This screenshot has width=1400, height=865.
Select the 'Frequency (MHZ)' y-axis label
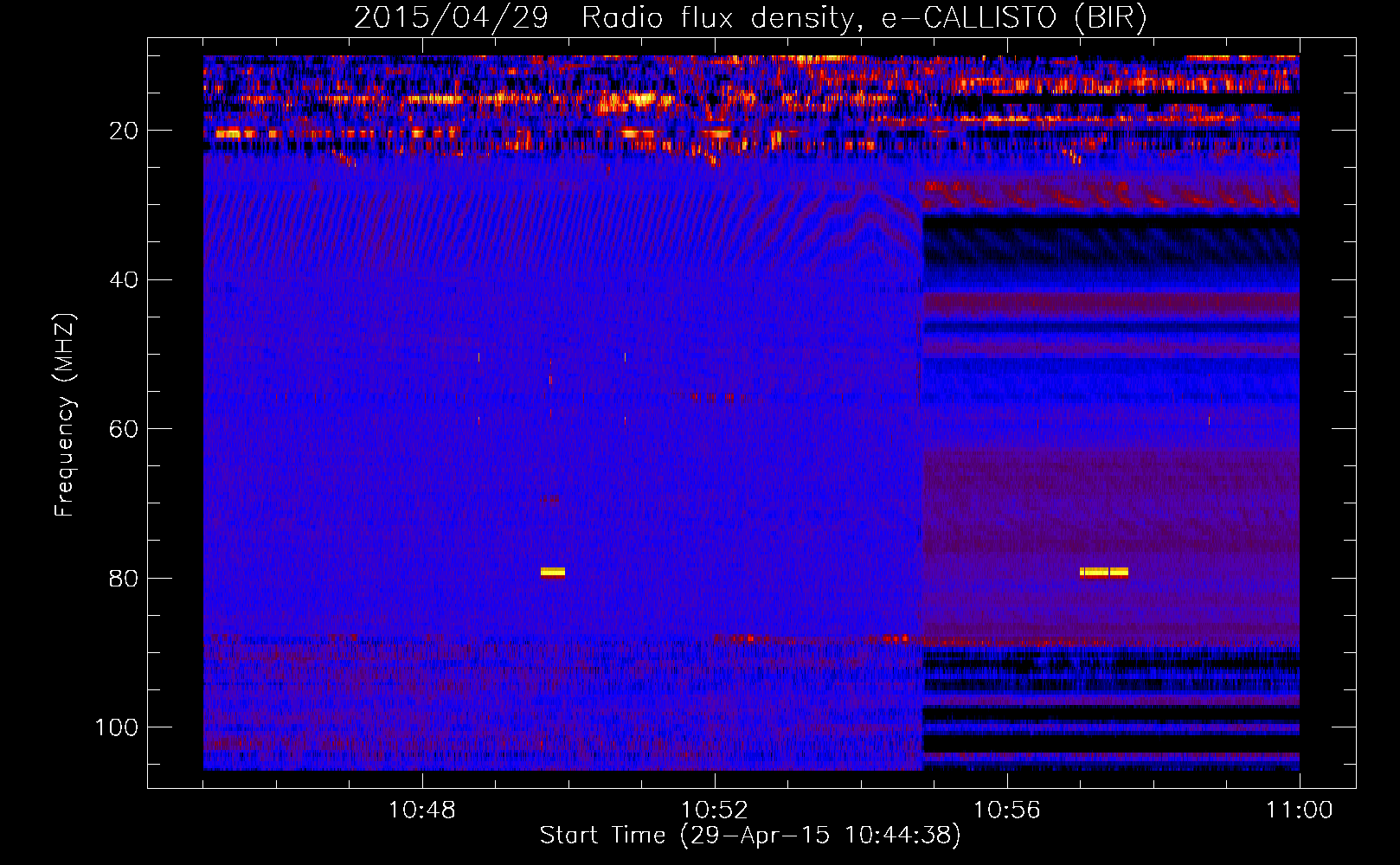pos(65,415)
